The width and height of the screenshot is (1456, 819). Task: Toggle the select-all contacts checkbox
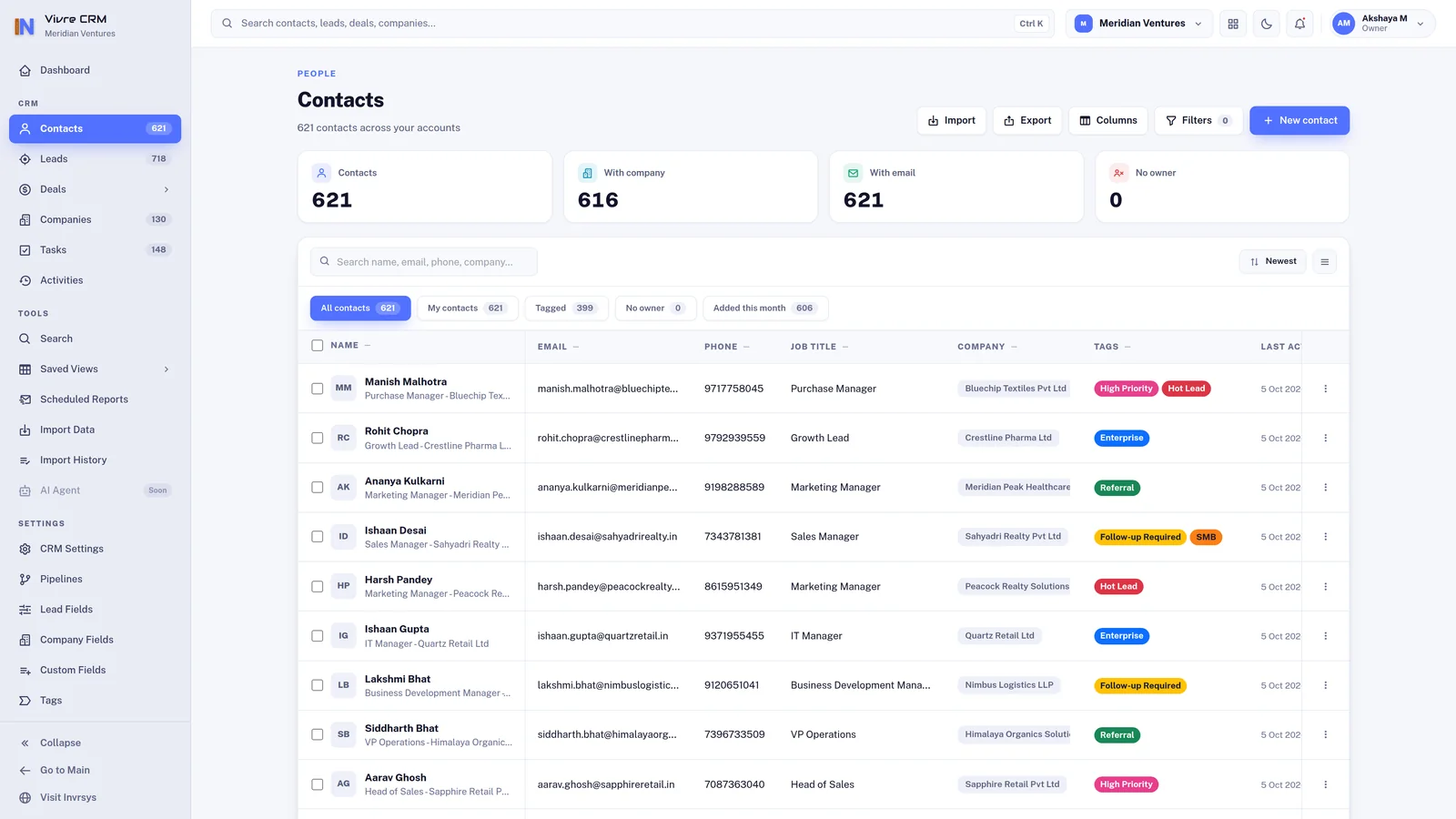click(318, 346)
